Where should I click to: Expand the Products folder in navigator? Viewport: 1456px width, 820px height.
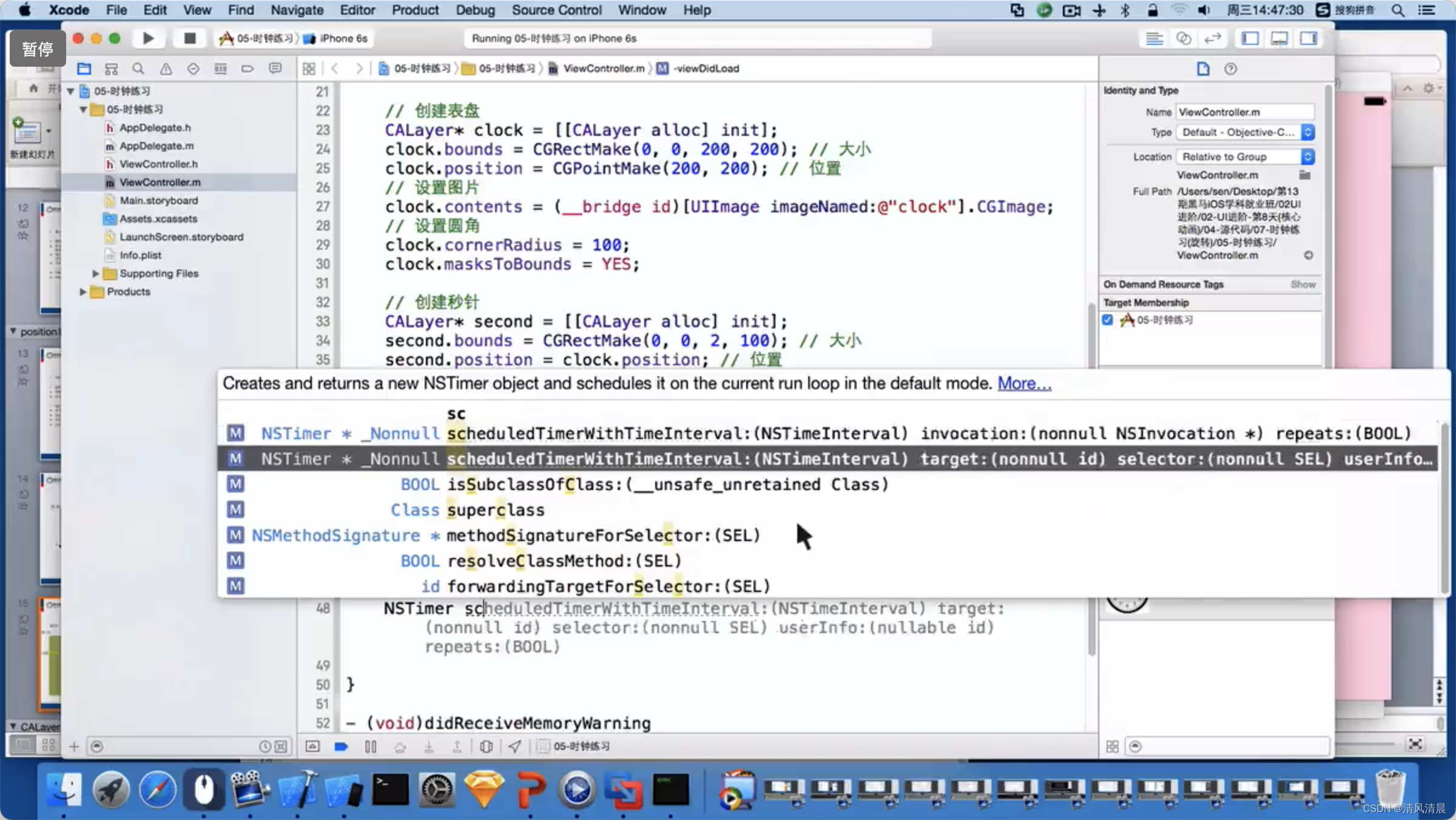pyautogui.click(x=83, y=291)
